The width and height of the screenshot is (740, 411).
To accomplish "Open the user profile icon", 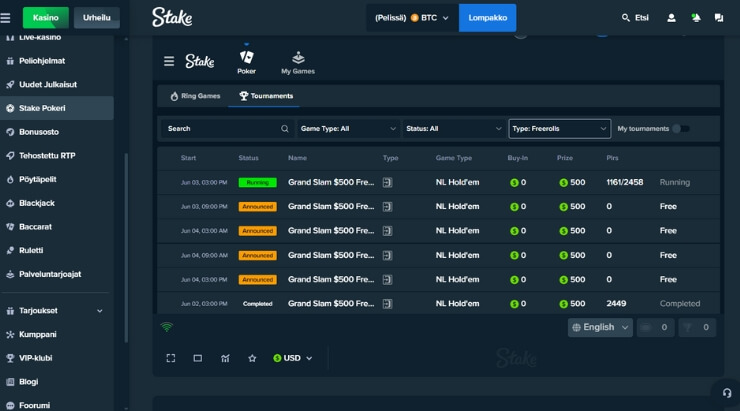I will [x=671, y=18].
